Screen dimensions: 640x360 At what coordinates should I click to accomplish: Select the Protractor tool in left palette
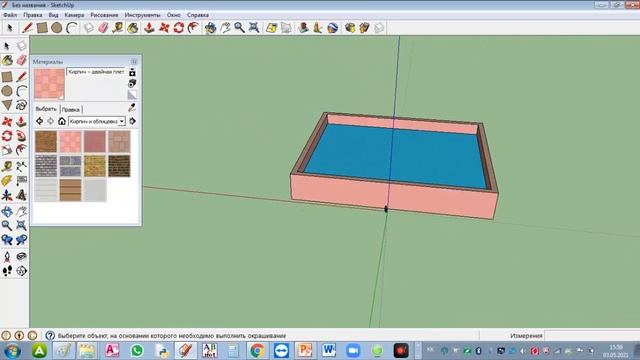click(7, 181)
